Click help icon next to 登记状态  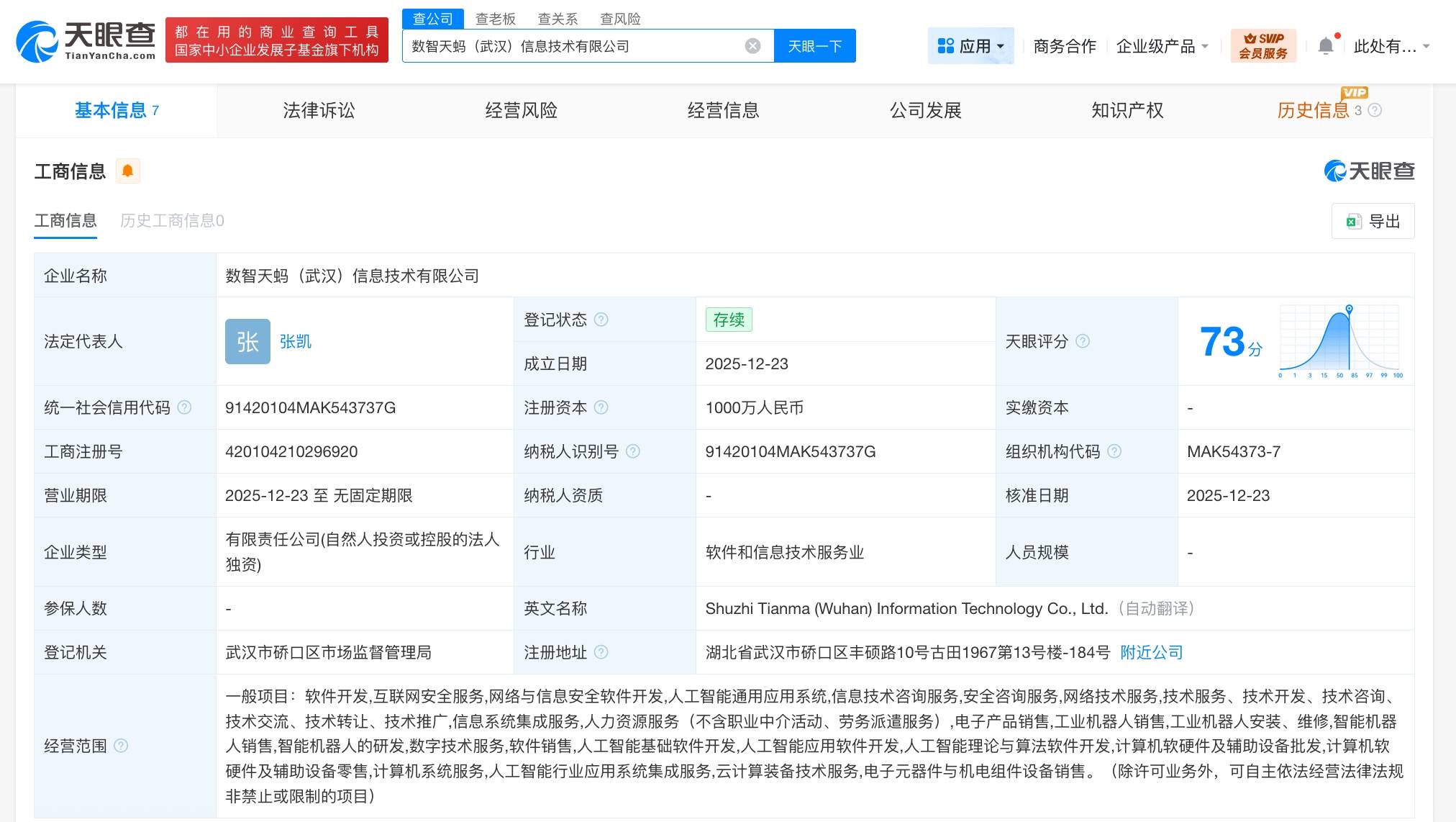pyautogui.click(x=601, y=320)
